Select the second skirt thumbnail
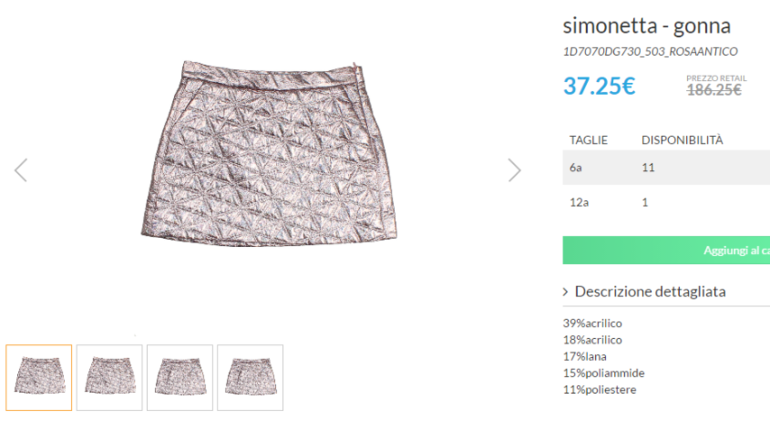This screenshot has width=770, height=430. click(109, 377)
